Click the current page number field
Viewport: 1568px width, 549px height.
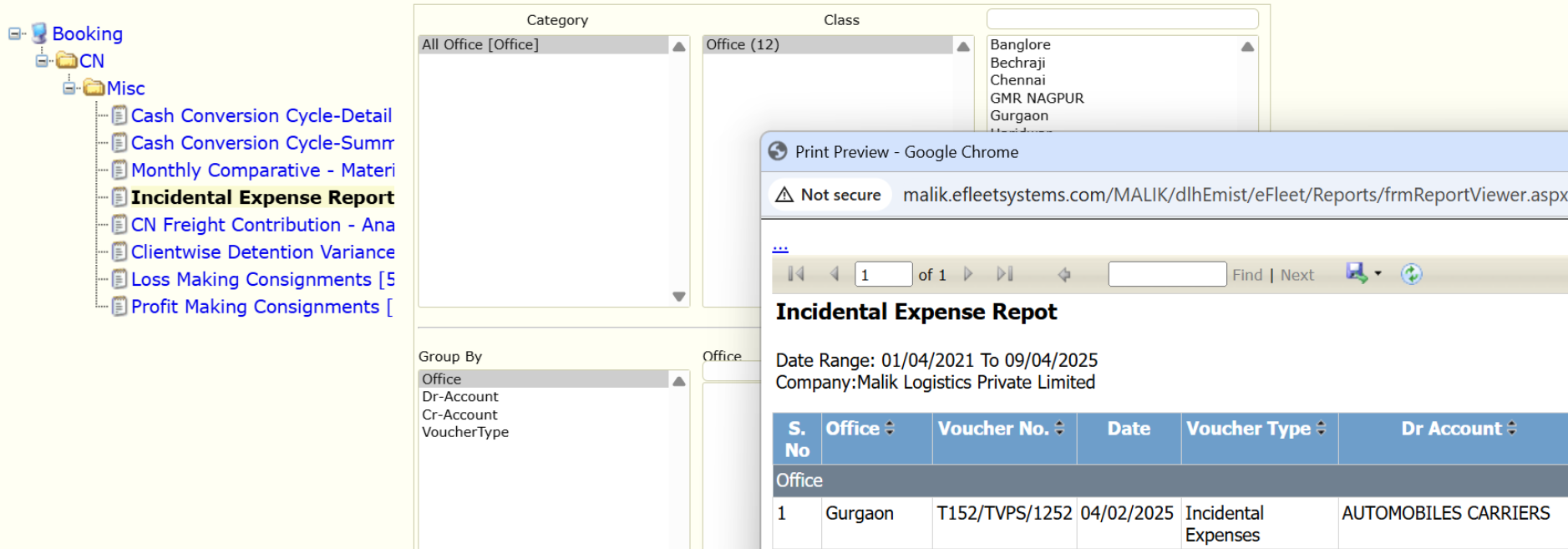pyautogui.click(x=882, y=274)
